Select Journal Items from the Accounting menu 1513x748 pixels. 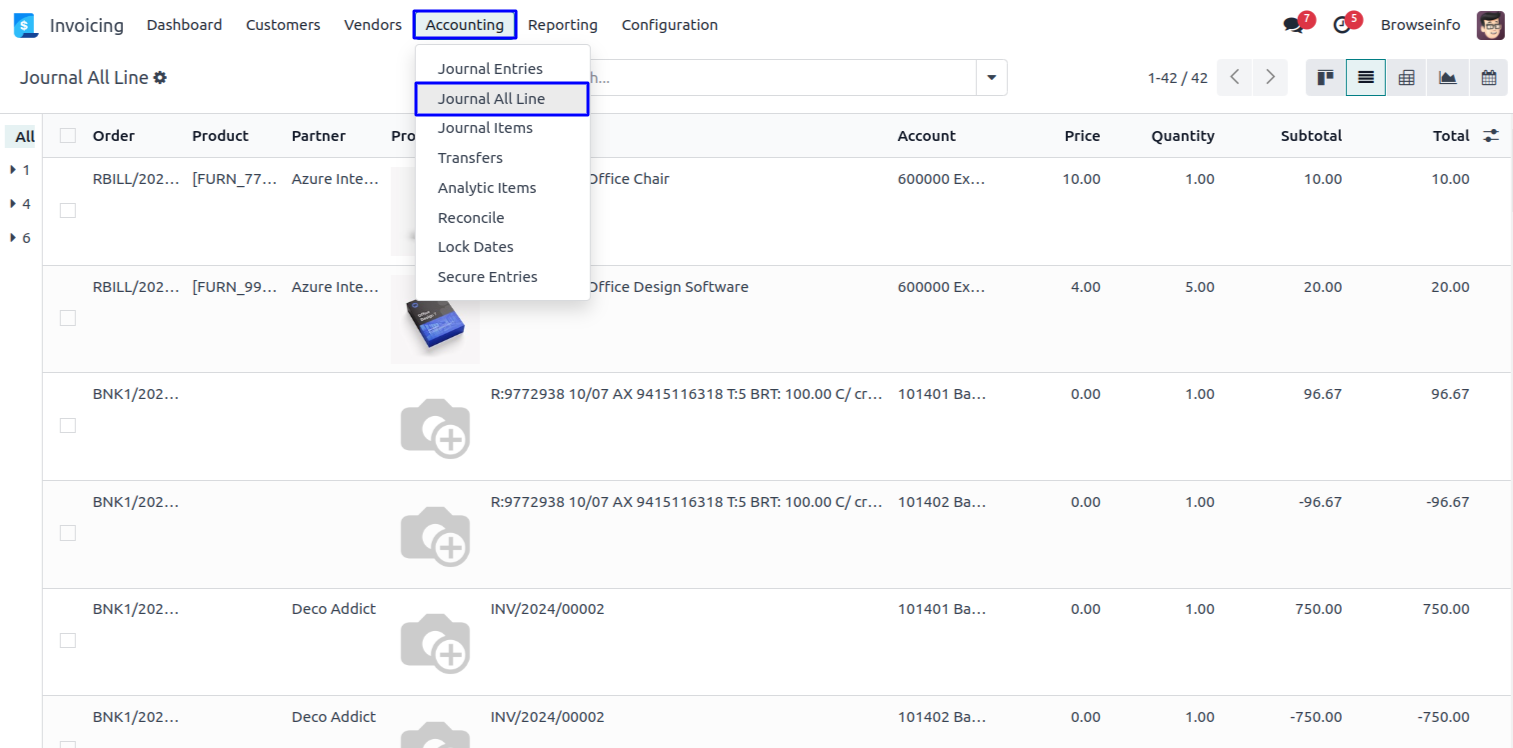coord(485,128)
